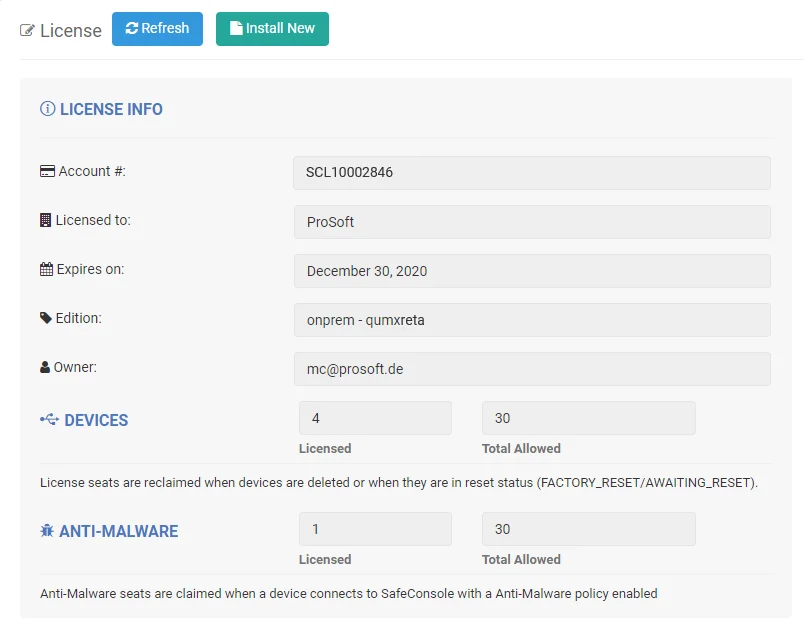The width and height of the screenshot is (804, 630).
Task: Click the Devices Licensed count field
Action: click(375, 418)
